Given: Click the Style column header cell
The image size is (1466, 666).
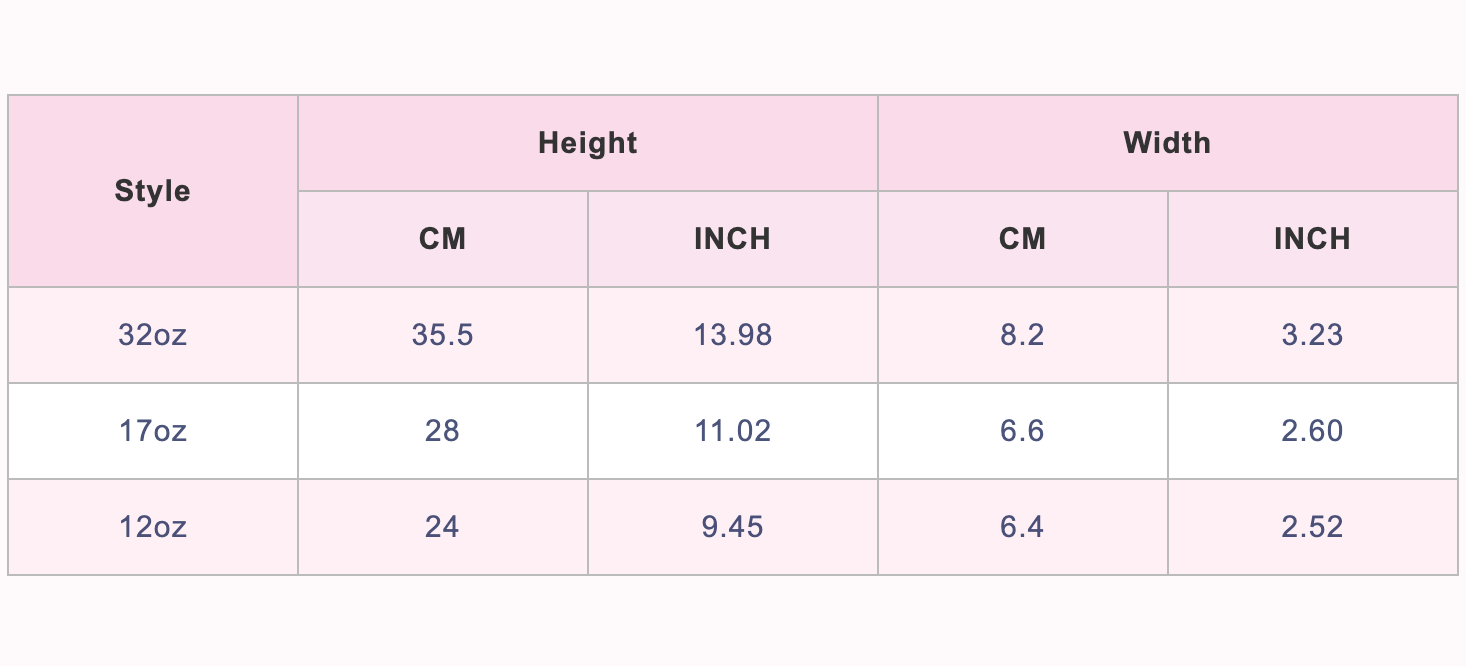Looking at the screenshot, I should 152,191.
